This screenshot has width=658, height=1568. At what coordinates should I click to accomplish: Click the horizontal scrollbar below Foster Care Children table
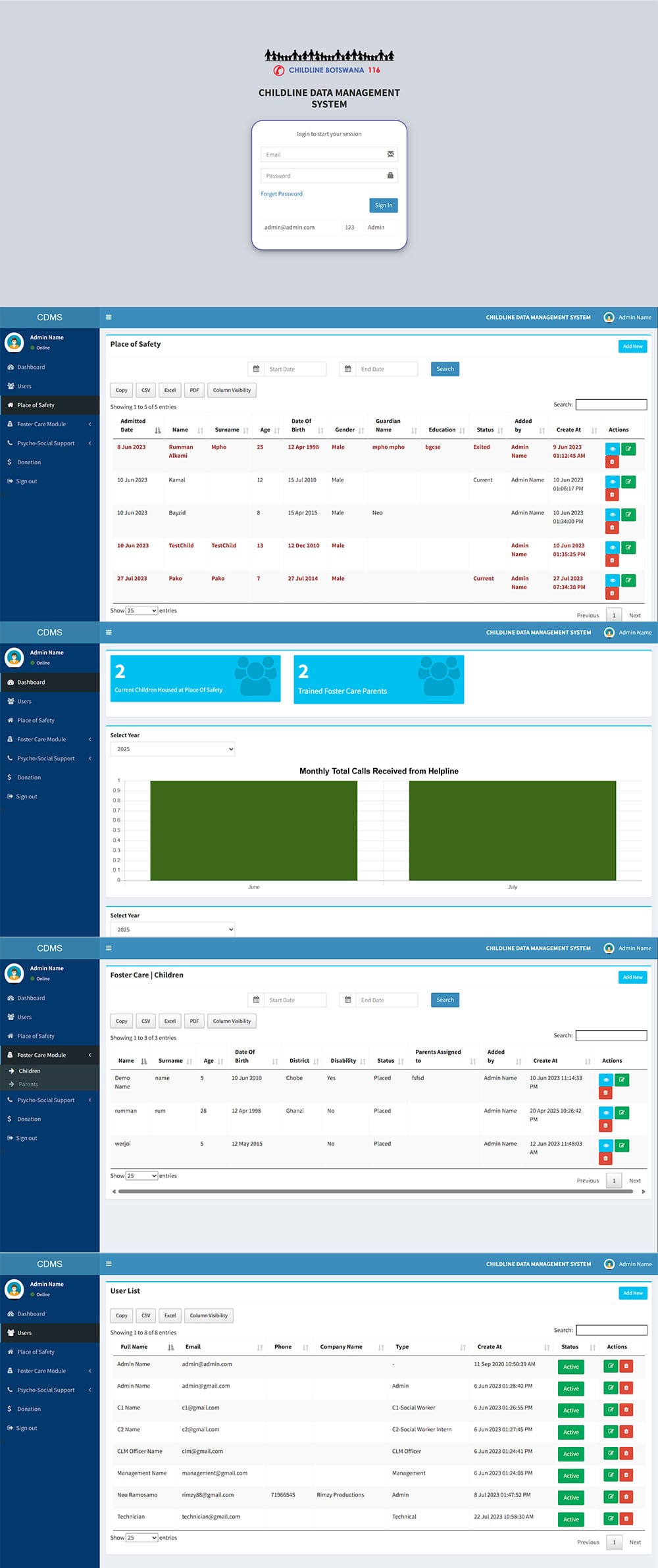378,1191
